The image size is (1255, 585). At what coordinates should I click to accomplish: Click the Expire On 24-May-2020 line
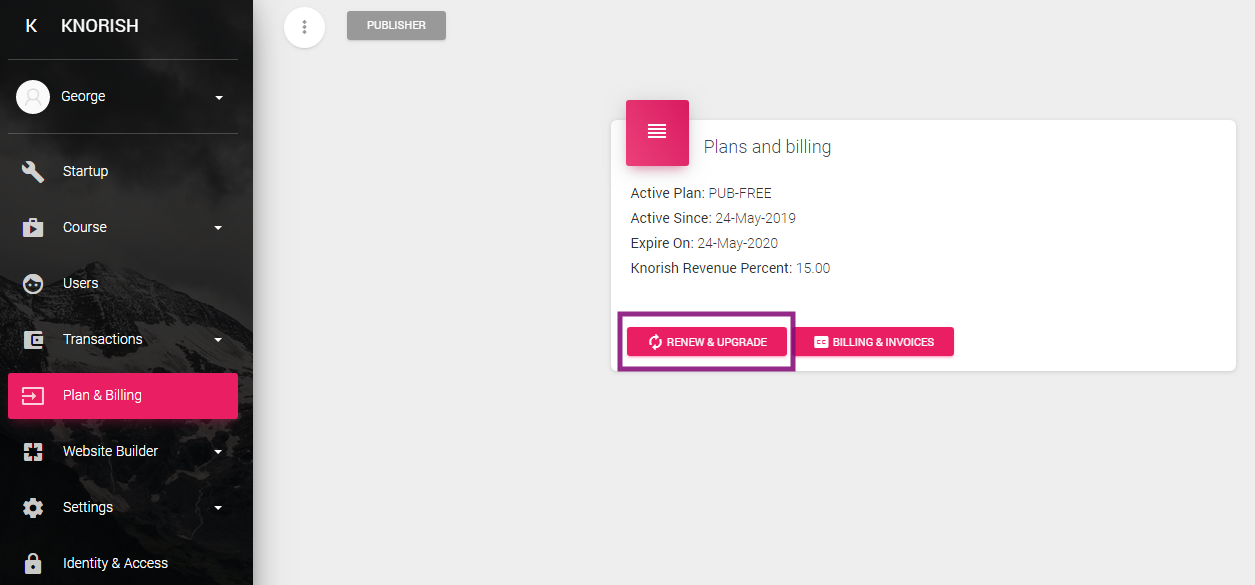(x=704, y=243)
